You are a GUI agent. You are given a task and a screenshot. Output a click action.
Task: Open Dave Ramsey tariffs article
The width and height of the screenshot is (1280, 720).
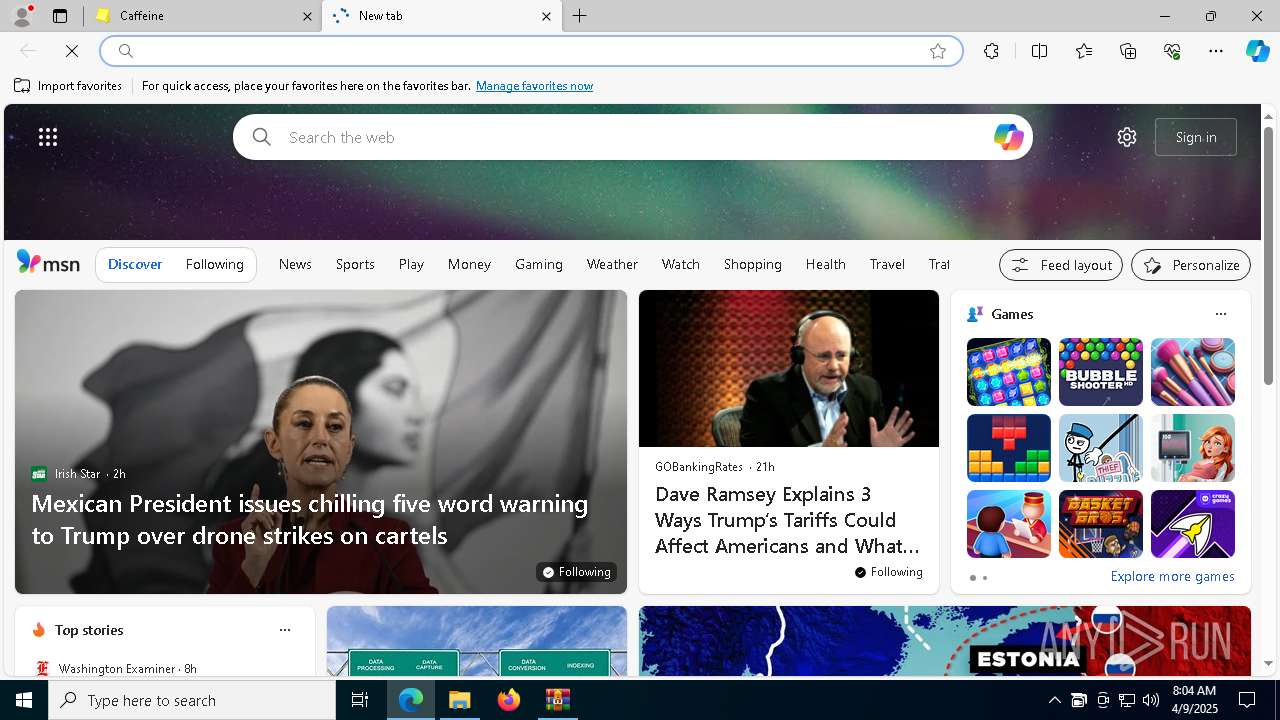[x=787, y=520]
